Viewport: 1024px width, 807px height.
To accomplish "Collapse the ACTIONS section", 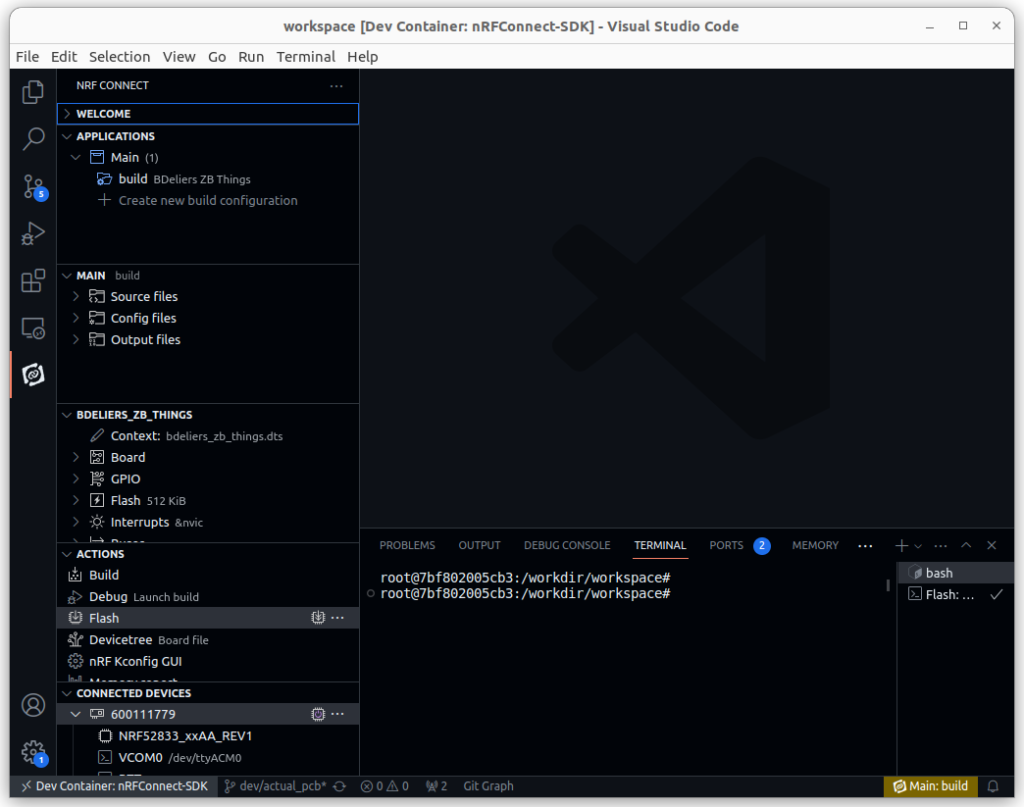I will (x=208, y=554).
